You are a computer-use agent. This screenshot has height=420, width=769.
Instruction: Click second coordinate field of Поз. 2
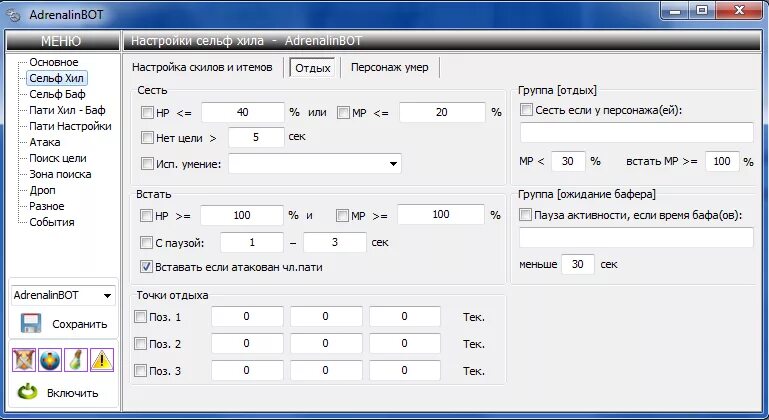[x=326, y=343]
